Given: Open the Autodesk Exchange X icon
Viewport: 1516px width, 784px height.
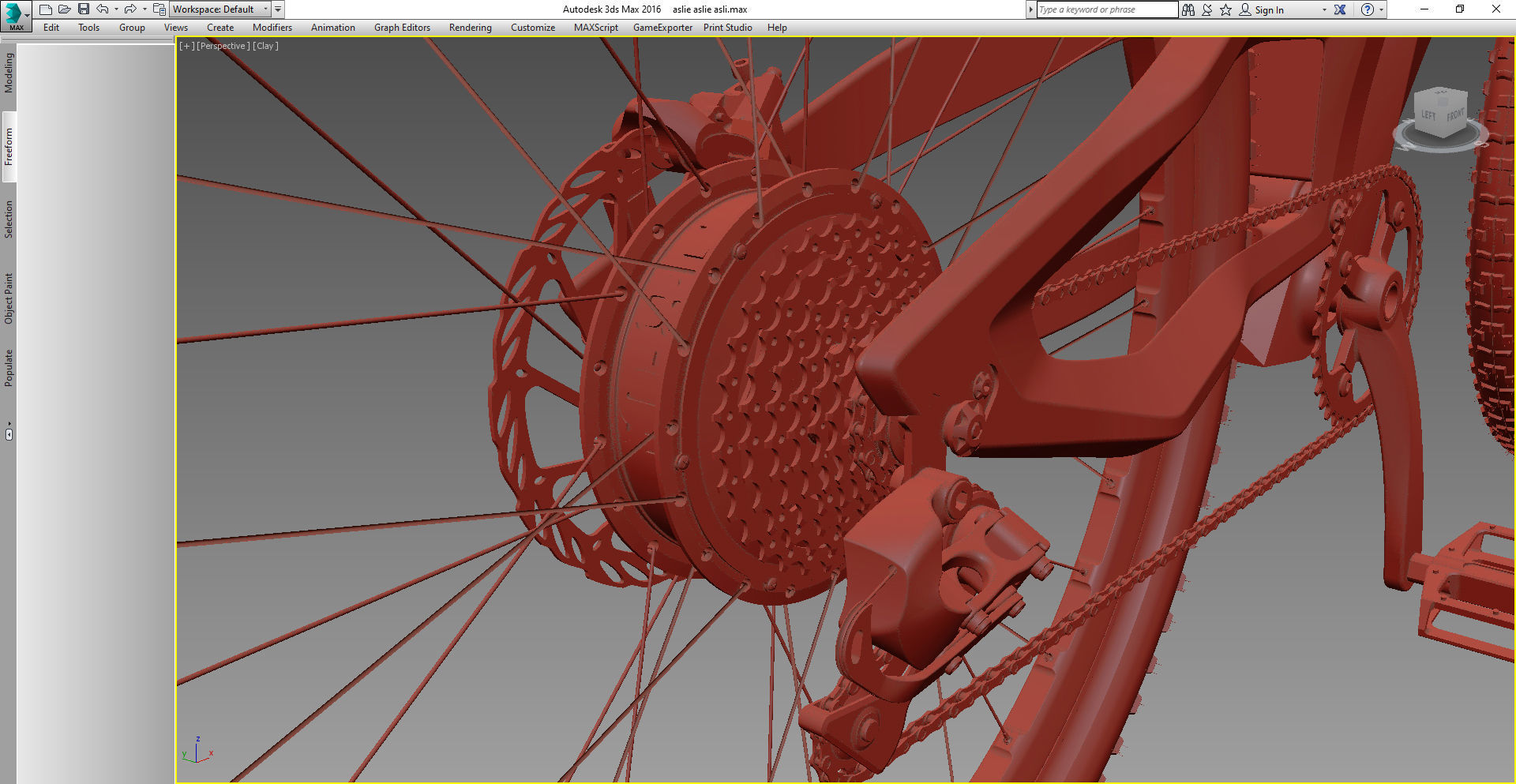Looking at the screenshot, I should tap(1340, 9).
